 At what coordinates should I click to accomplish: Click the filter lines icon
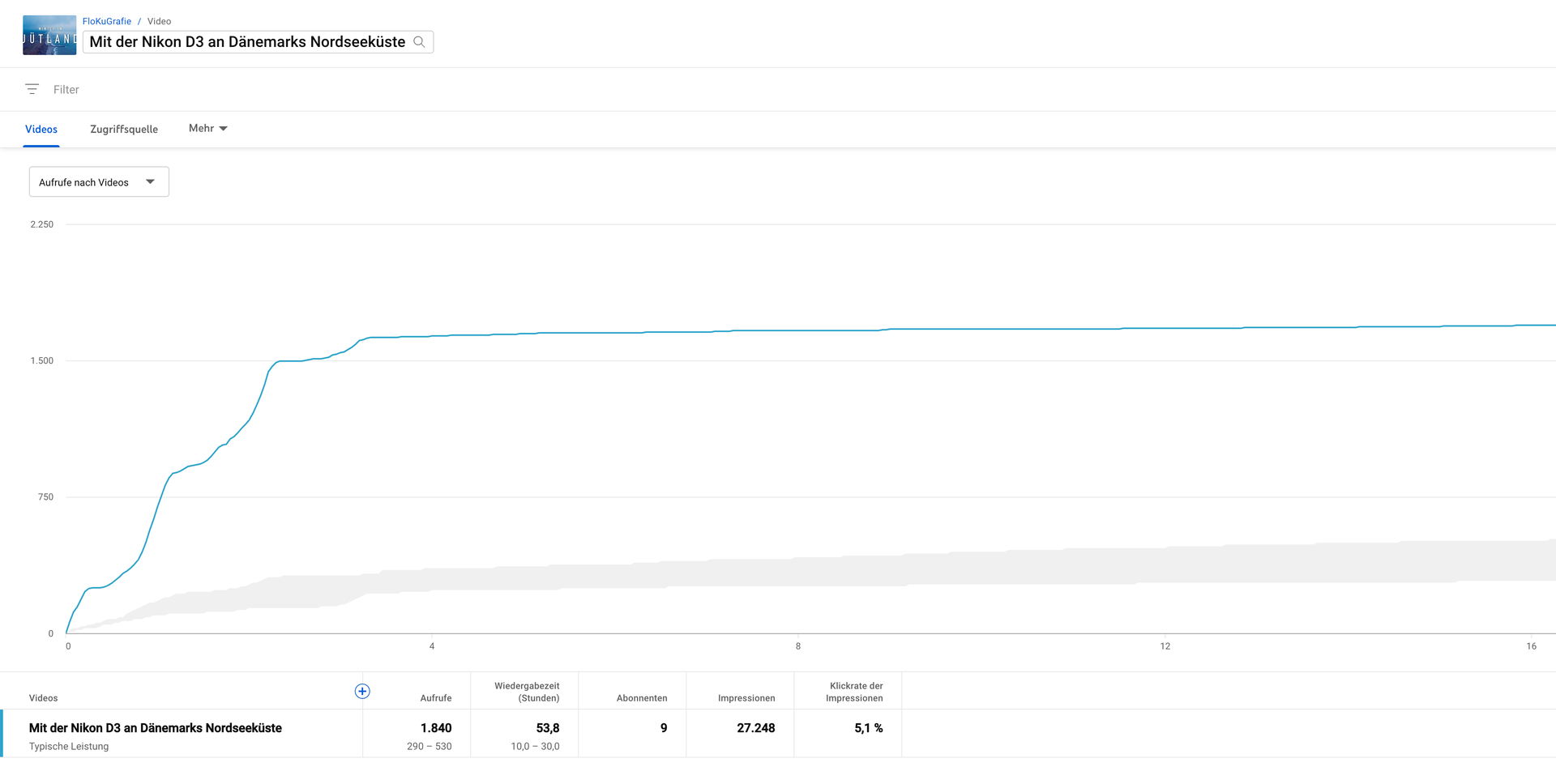[32, 89]
